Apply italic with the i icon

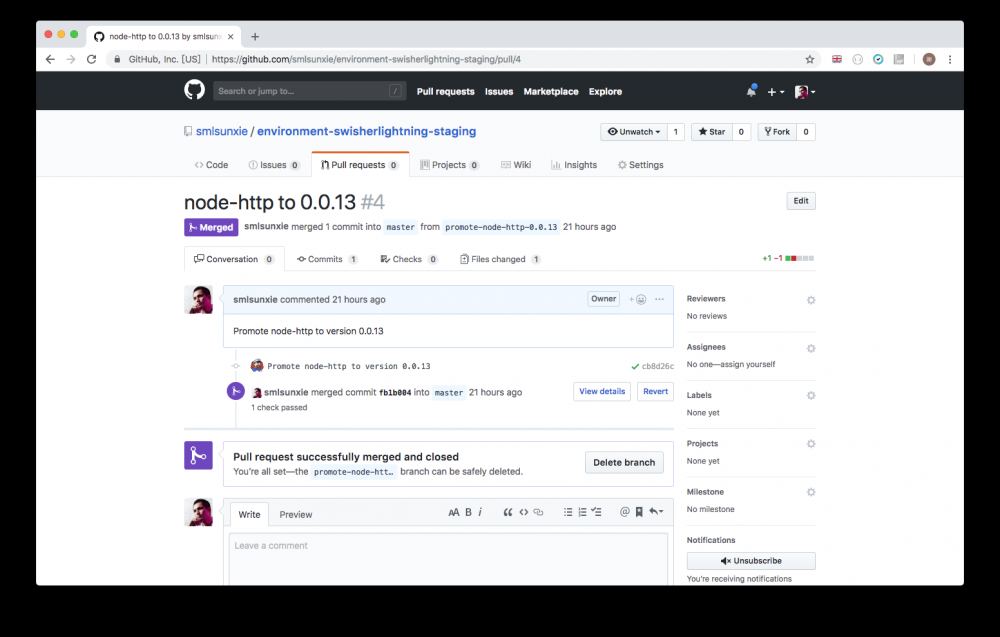[x=480, y=512]
